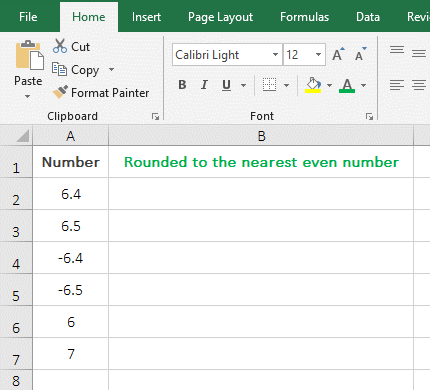Expand the underline style arrow
This screenshot has width=430, height=390.
[x=243, y=85]
